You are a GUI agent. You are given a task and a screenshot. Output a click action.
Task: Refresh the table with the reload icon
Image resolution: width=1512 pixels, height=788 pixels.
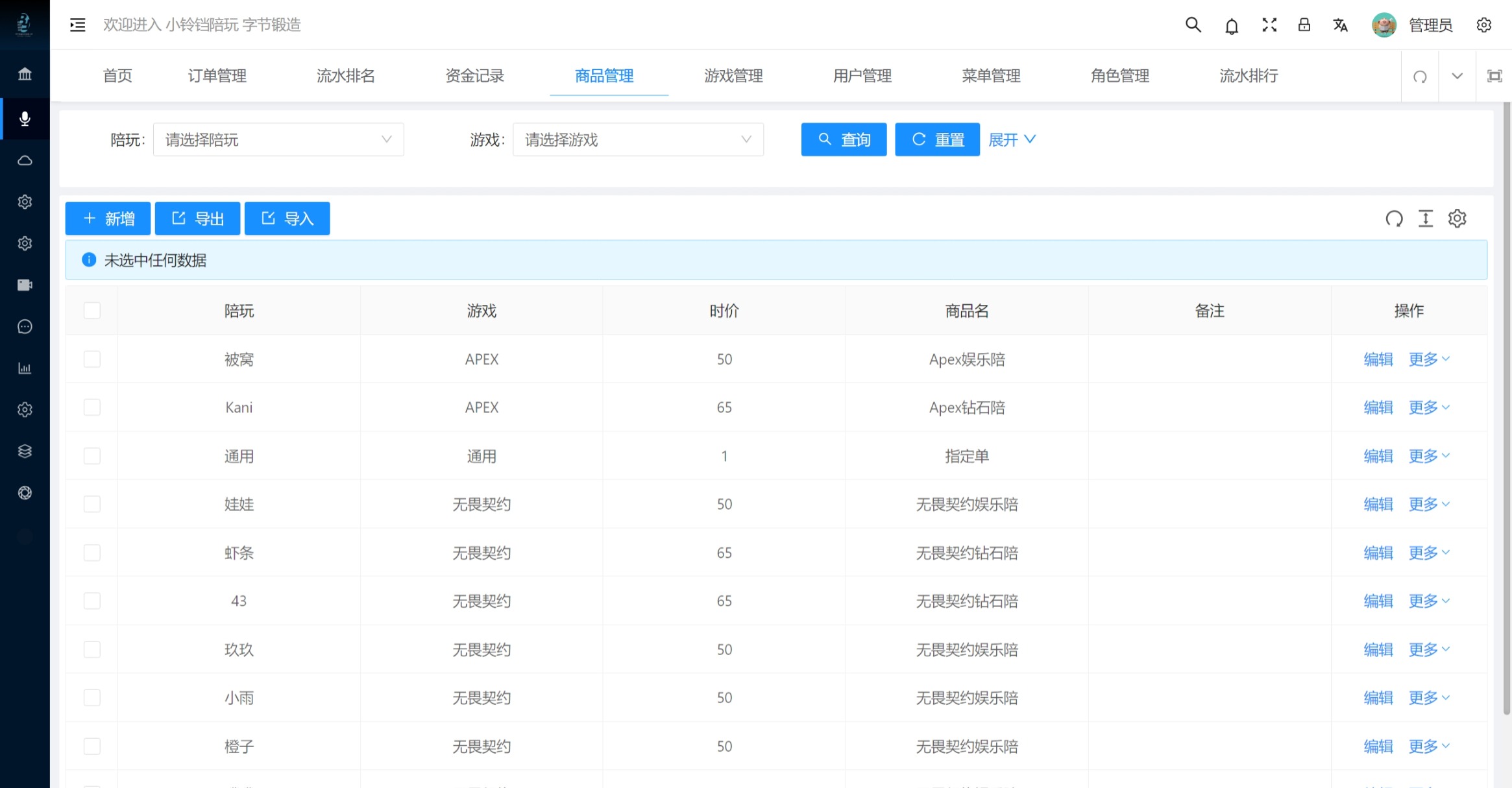[1394, 219]
